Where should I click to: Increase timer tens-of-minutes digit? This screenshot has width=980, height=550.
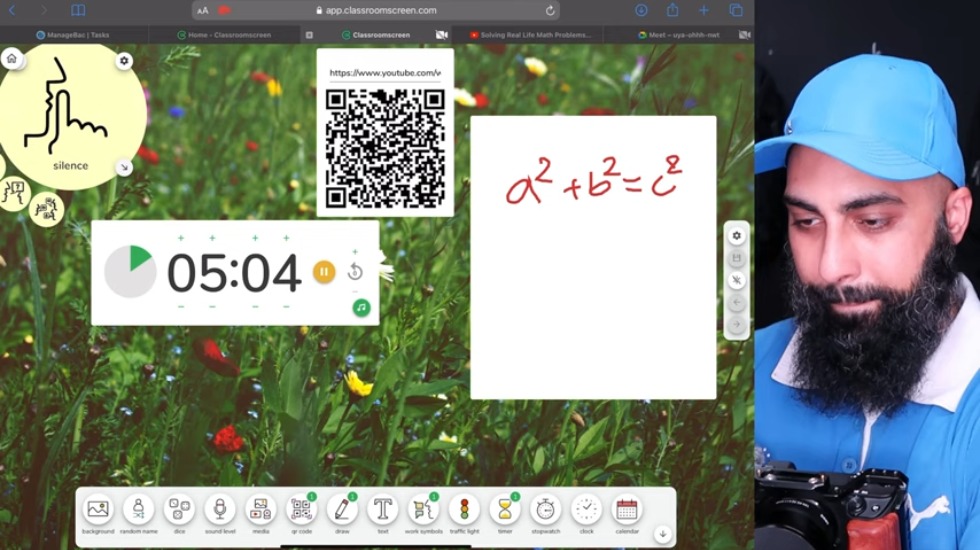181,238
